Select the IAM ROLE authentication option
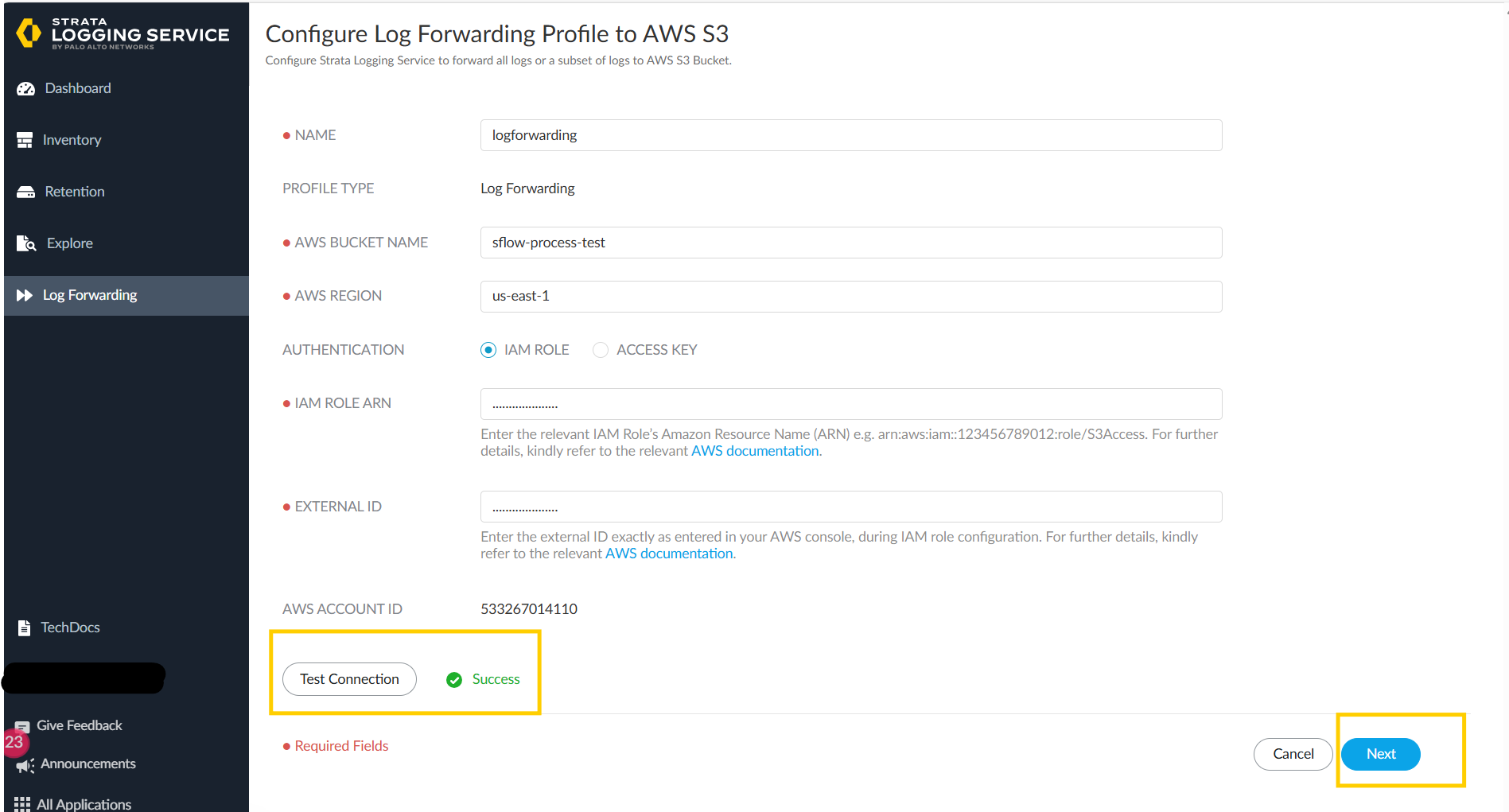Viewport: 1509px width, 812px height. 488,350
